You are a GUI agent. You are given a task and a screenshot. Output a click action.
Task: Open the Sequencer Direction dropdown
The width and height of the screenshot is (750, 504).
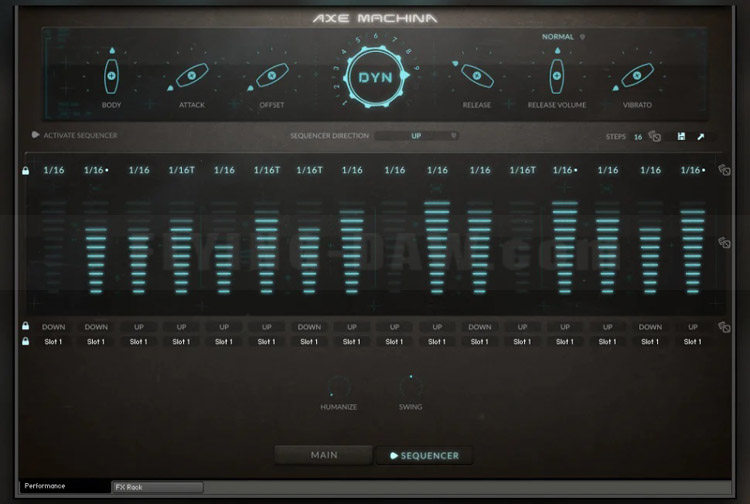(416, 136)
